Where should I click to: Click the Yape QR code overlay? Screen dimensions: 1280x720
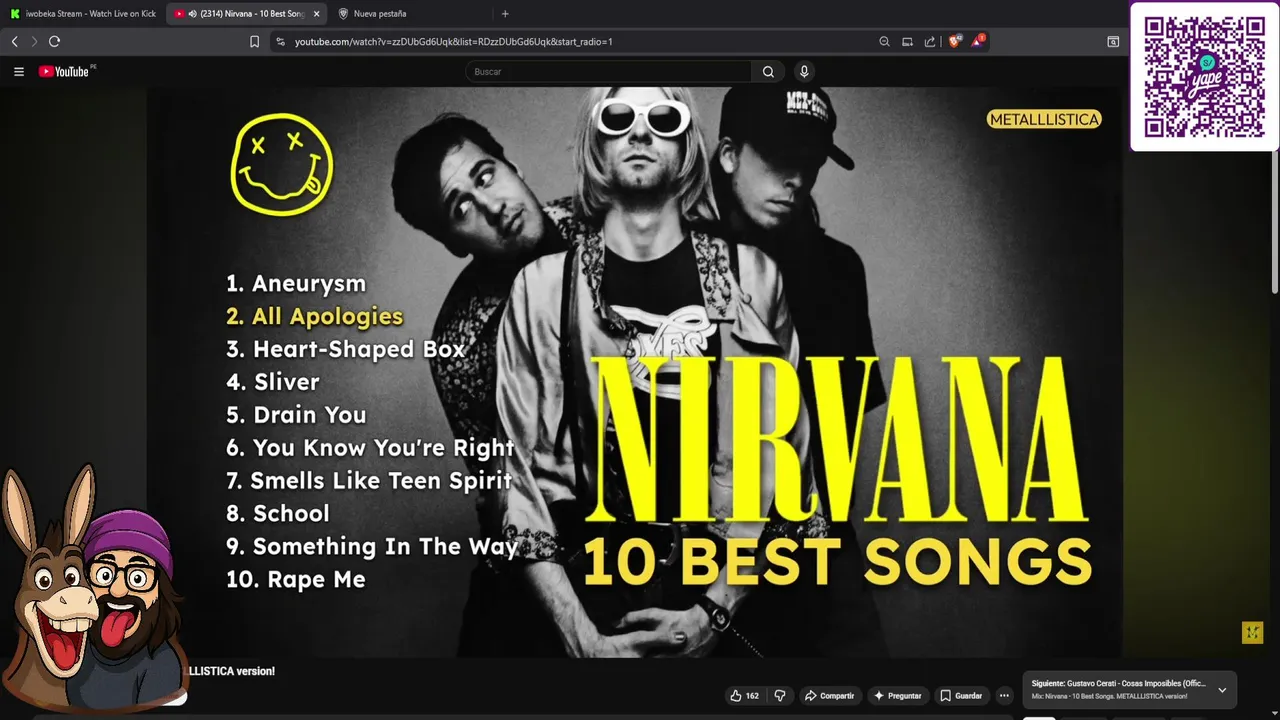point(1204,77)
